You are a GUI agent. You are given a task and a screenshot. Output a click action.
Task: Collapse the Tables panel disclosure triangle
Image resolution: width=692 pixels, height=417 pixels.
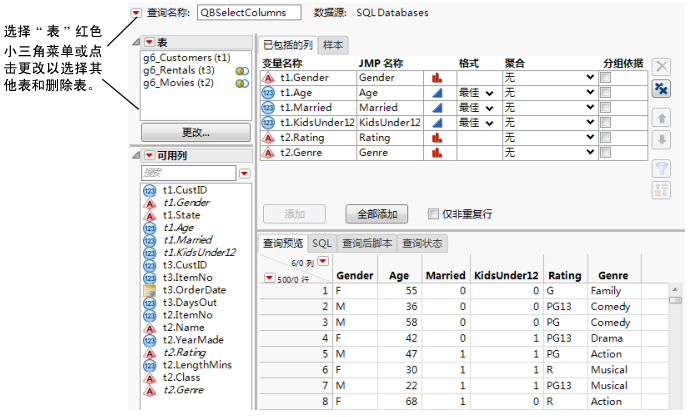tap(136, 42)
